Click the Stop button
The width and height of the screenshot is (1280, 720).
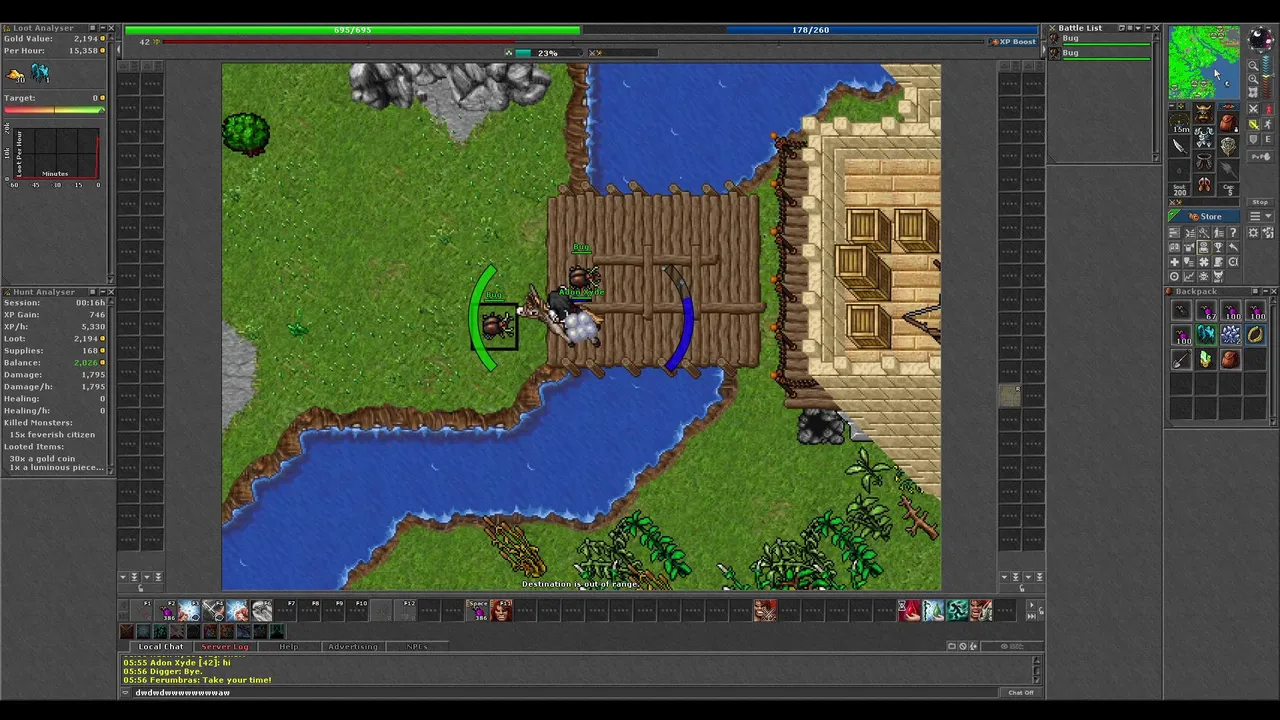pos(1260,202)
